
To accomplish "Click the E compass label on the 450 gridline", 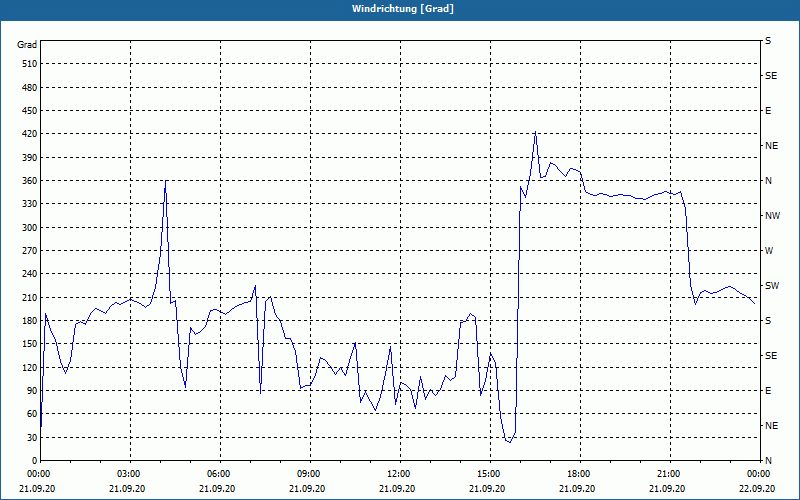I will [x=768, y=111].
